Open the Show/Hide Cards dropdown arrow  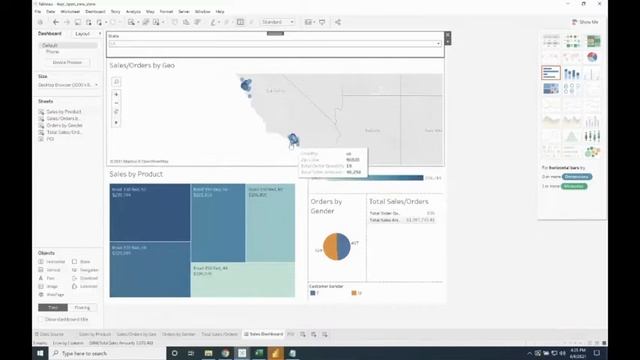pos(314,22)
